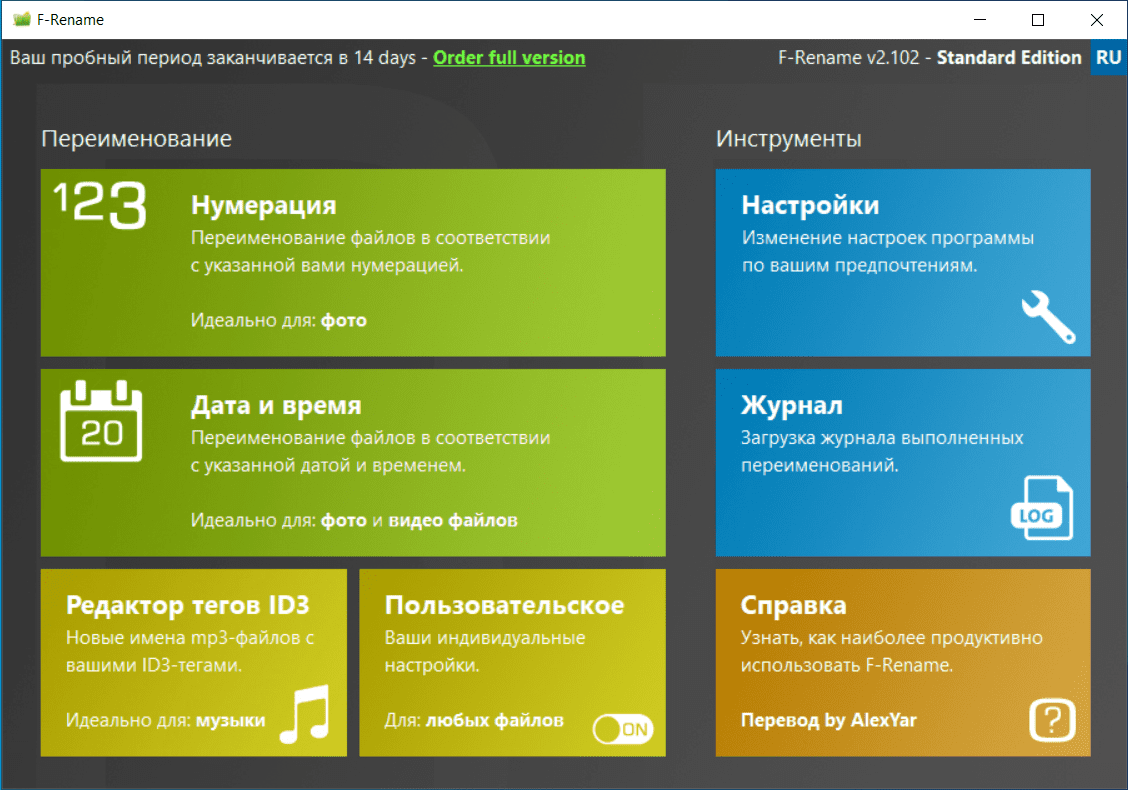Maximize the F-Rename window

click(x=1038, y=20)
